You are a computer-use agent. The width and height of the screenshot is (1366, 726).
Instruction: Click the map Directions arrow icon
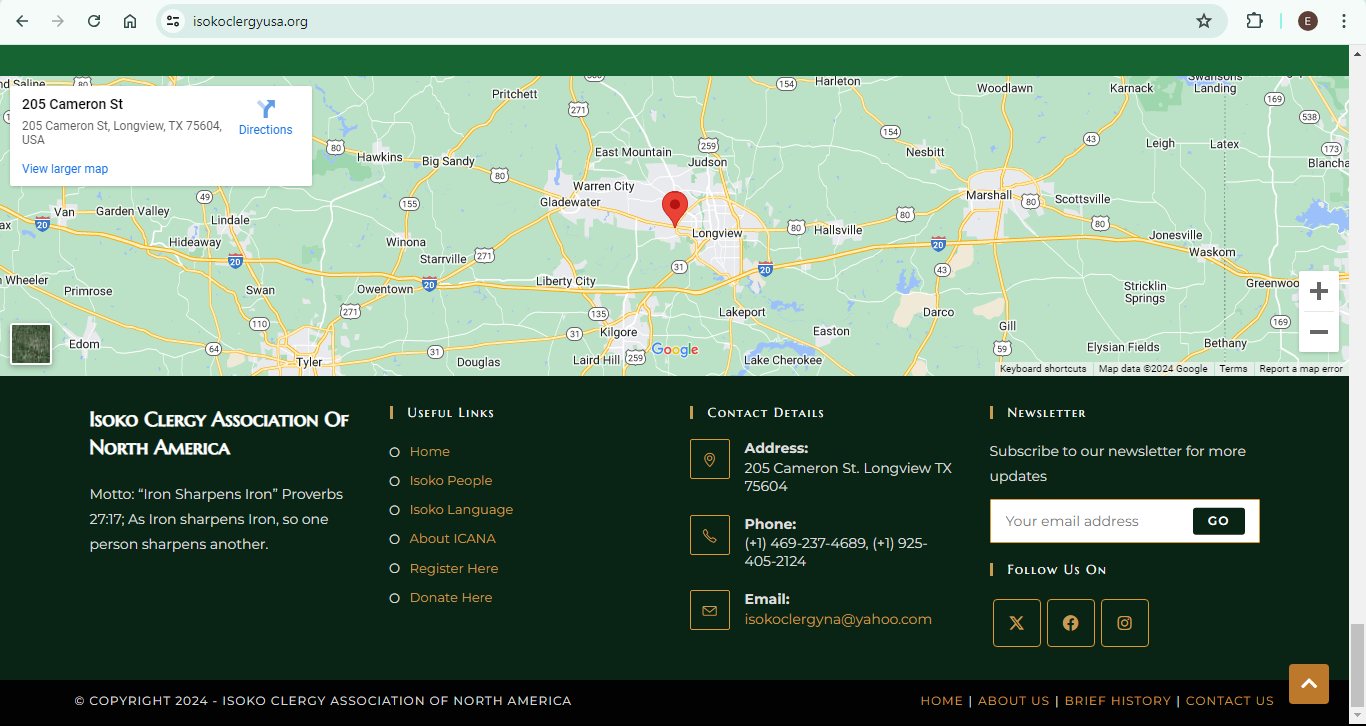[x=266, y=110]
